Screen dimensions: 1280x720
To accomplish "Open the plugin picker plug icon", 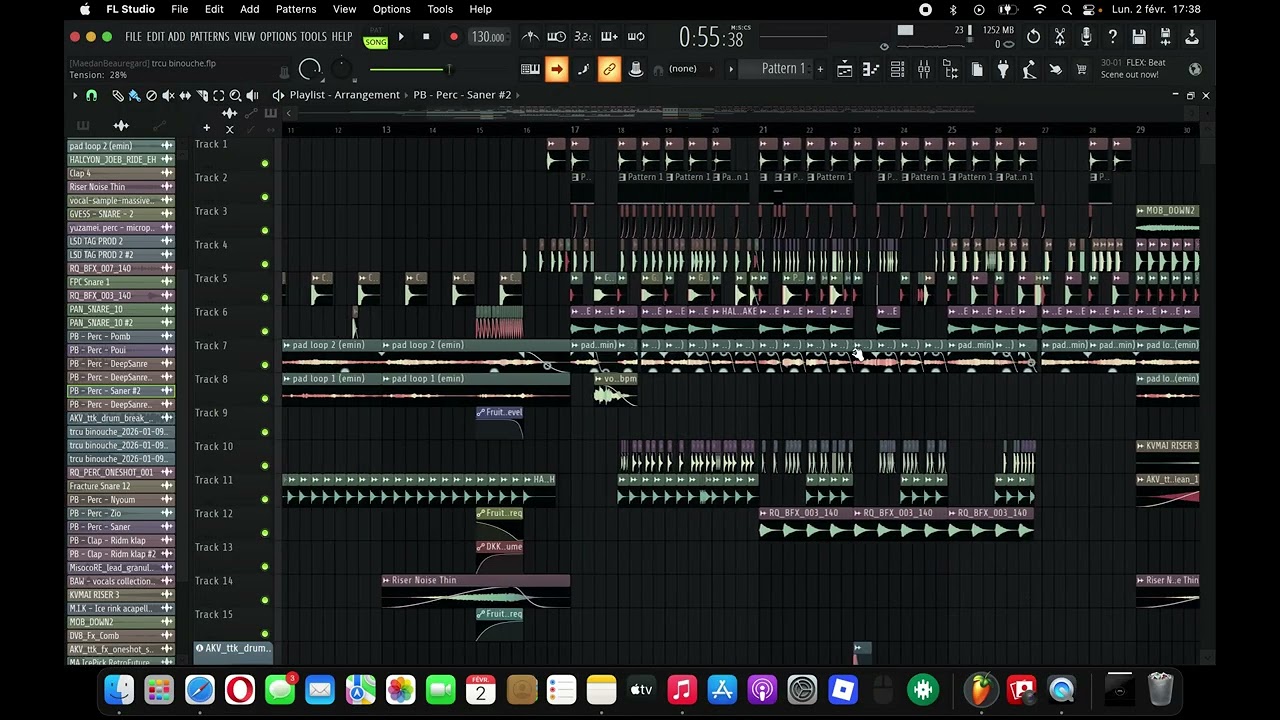I will coord(1003,69).
